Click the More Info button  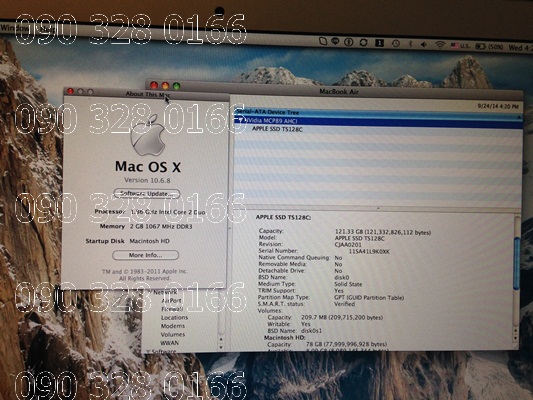coord(145,255)
